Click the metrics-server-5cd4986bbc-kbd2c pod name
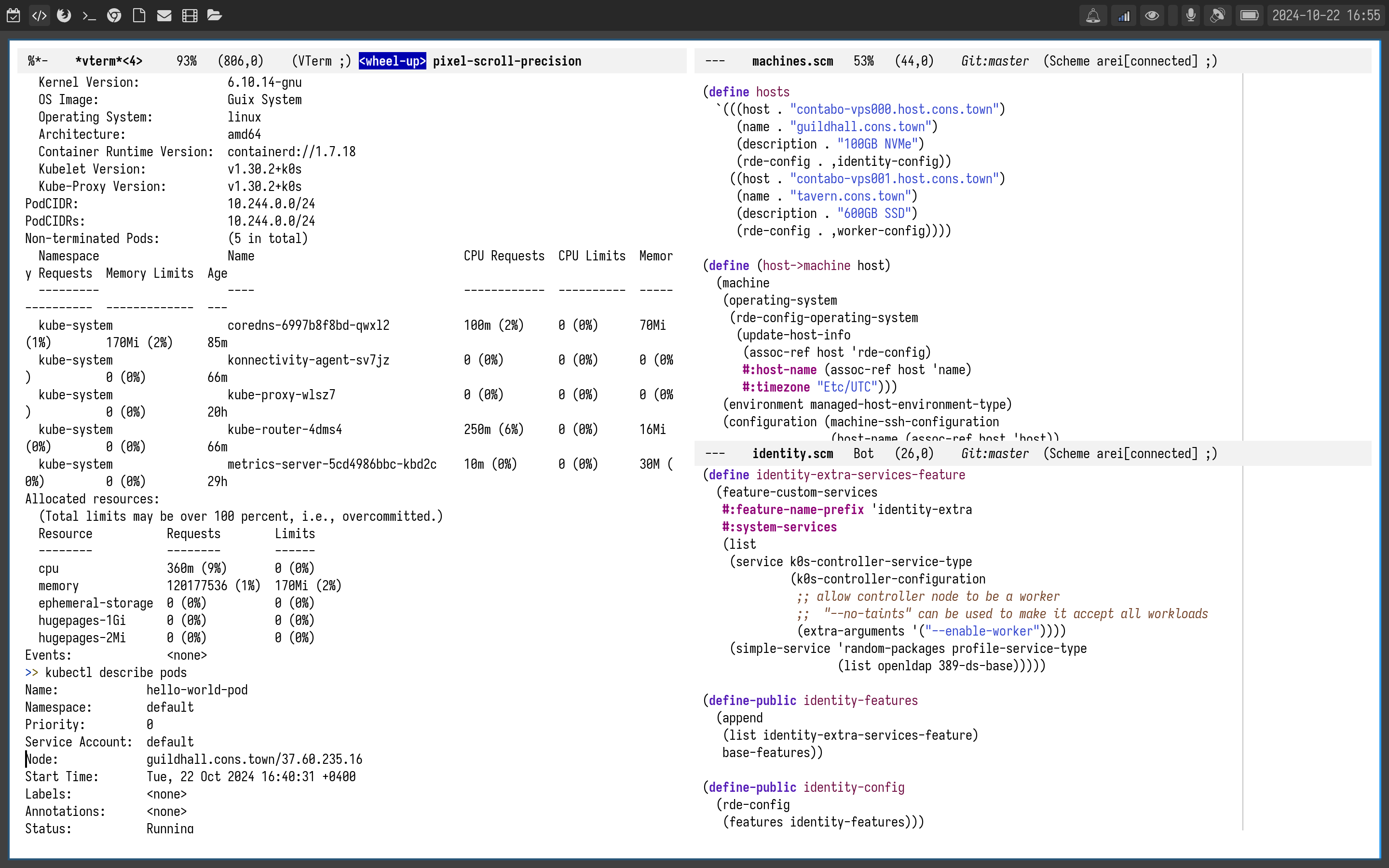This screenshot has width=1389, height=868. (332, 464)
